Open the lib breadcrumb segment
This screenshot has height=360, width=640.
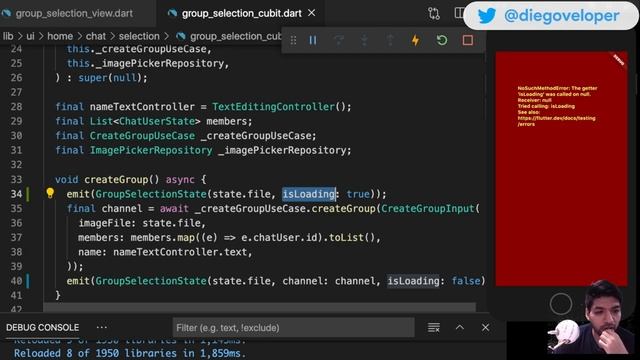pos(8,36)
